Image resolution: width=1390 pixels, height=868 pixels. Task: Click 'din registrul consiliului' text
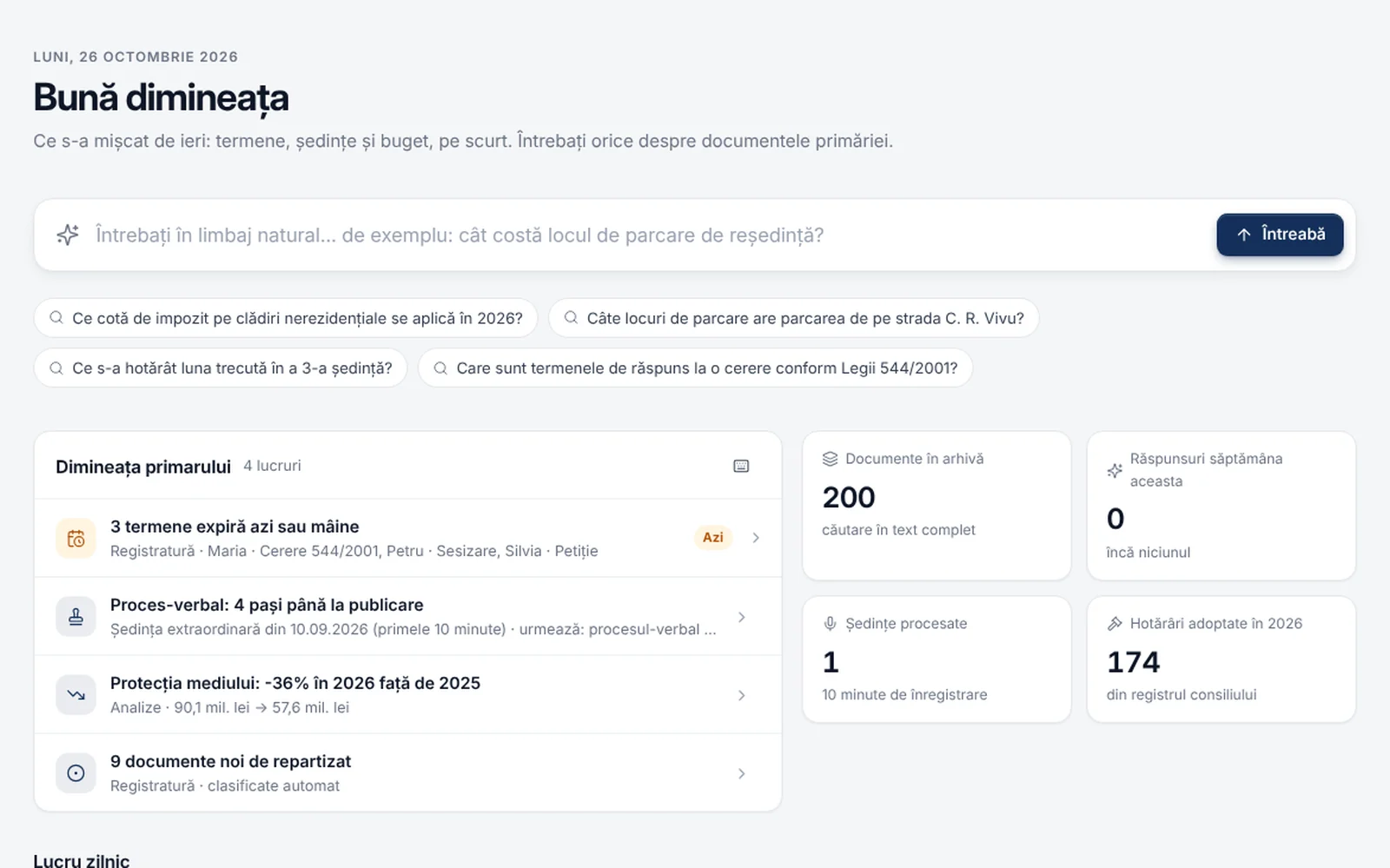tap(1181, 695)
